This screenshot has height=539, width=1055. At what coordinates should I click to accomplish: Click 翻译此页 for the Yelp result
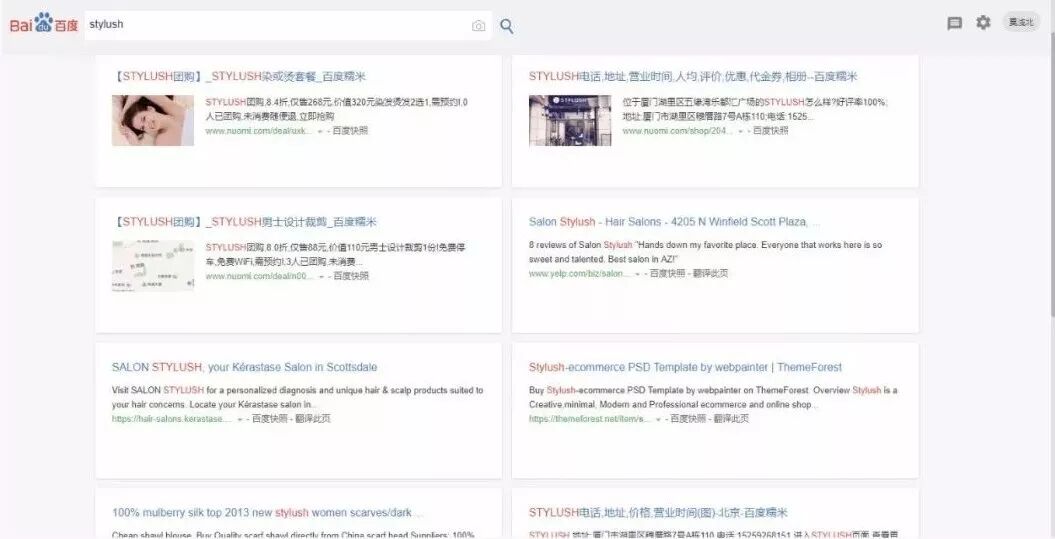click(x=710, y=273)
